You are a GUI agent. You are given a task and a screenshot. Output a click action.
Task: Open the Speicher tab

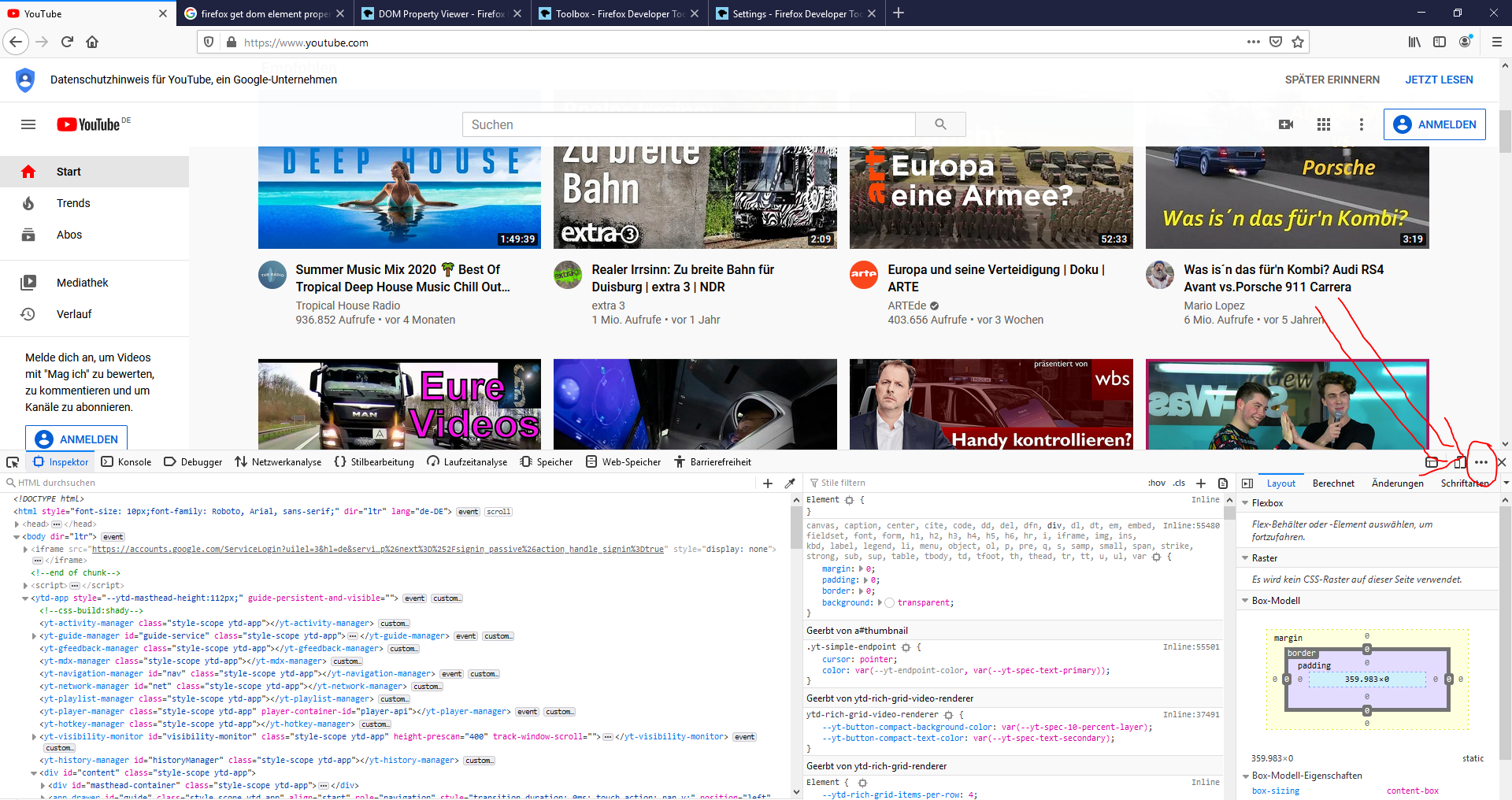click(x=547, y=462)
